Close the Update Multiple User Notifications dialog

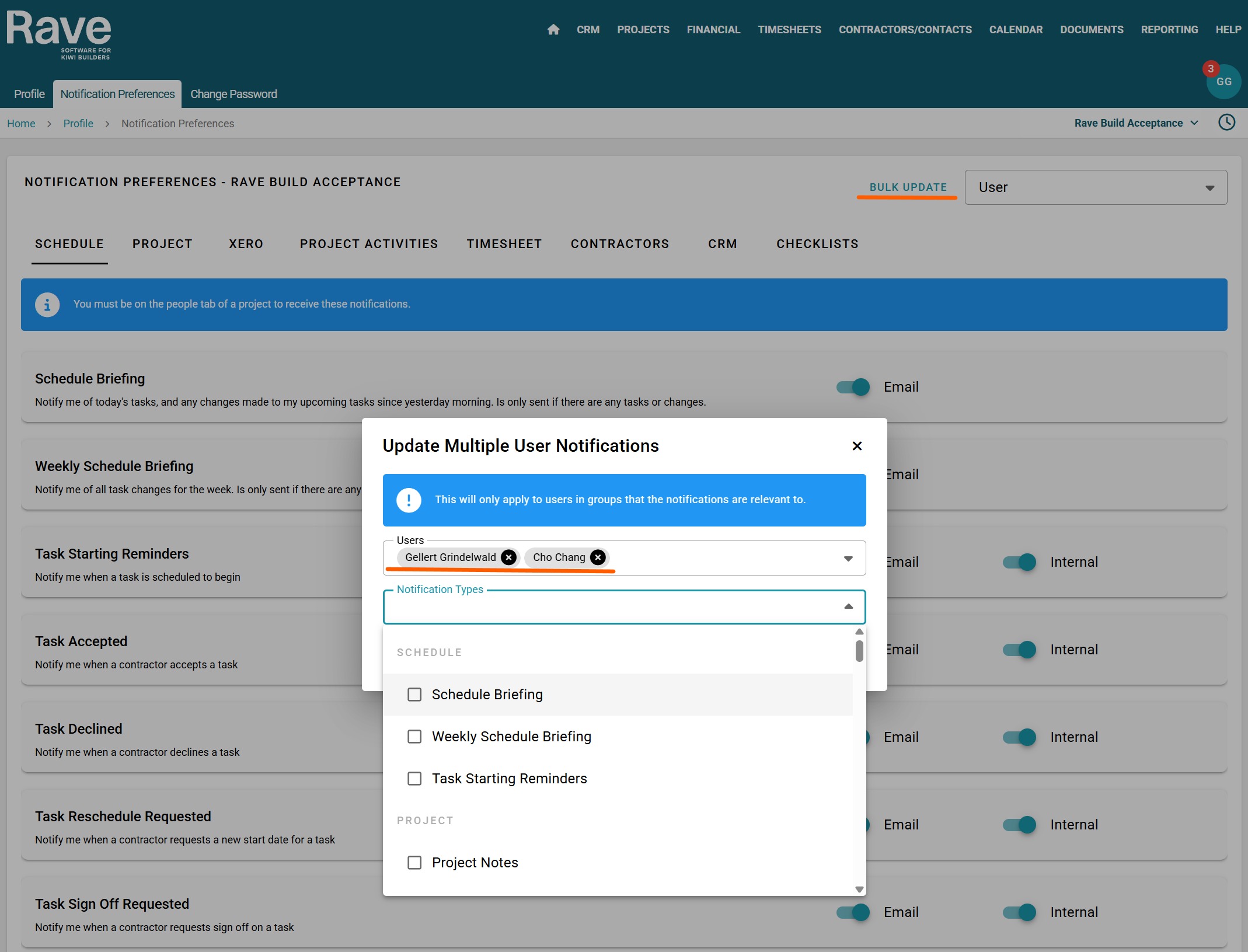tap(857, 446)
